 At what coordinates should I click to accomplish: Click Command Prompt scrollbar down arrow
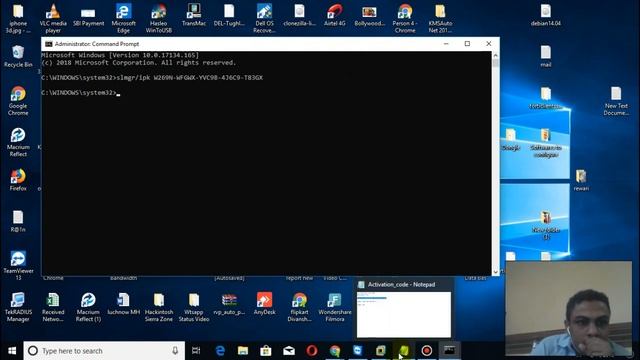click(496, 271)
